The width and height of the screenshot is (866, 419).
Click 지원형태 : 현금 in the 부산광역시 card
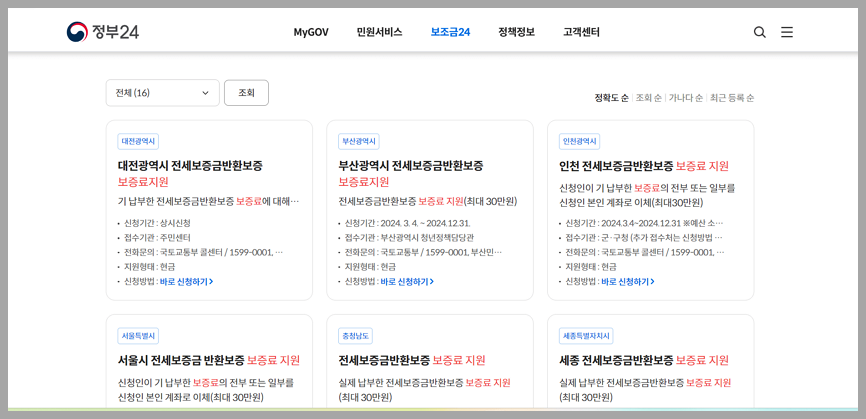370,267
